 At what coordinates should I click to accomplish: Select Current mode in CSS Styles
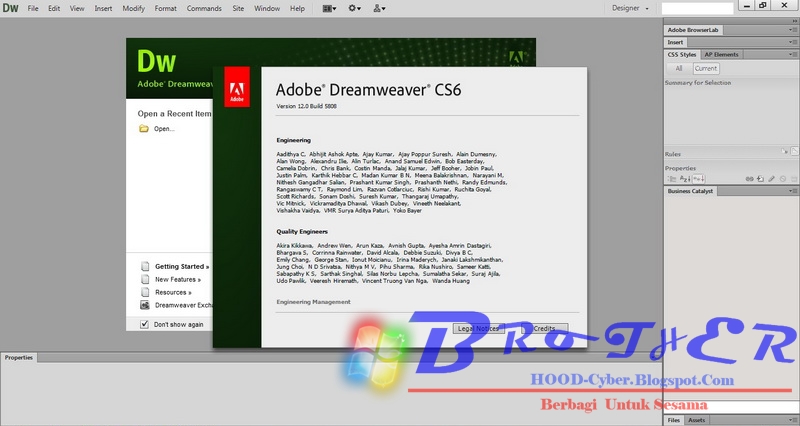[x=706, y=68]
